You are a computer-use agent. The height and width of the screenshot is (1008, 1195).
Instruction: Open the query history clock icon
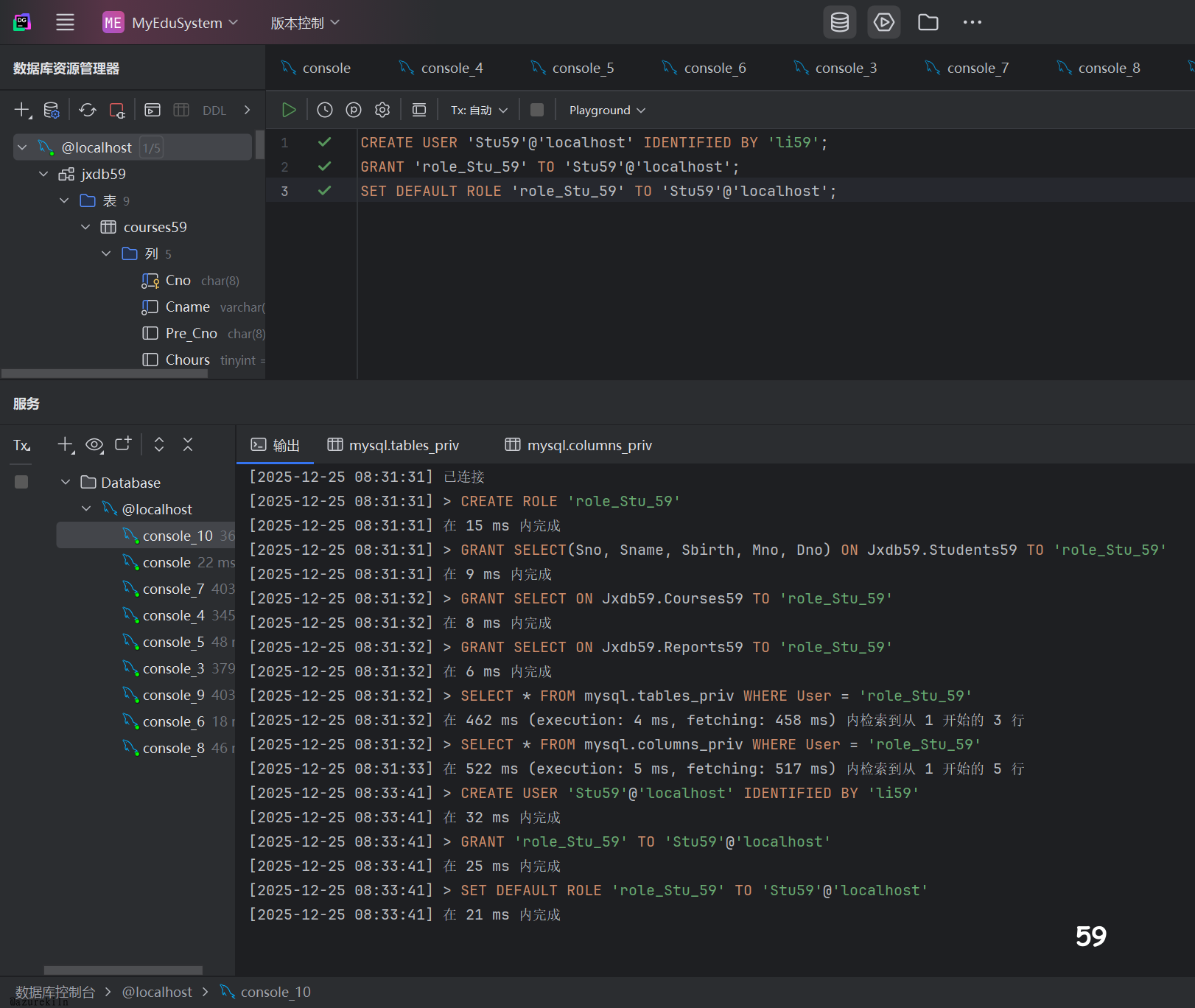click(x=325, y=110)
